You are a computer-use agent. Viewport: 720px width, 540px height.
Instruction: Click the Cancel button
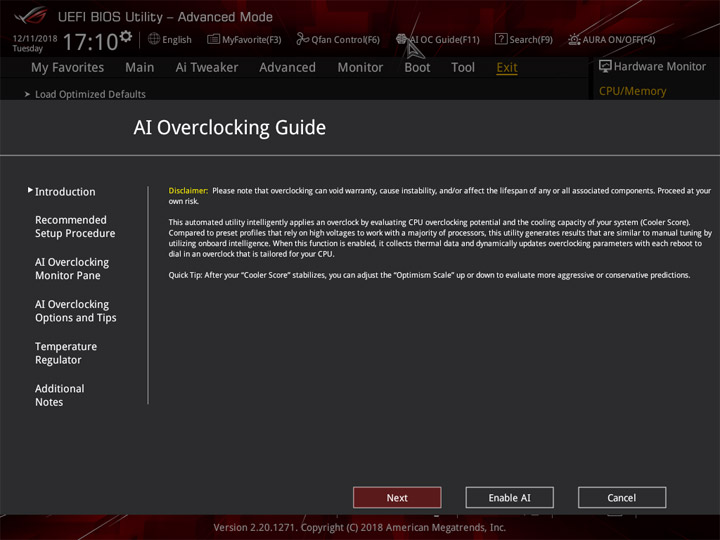click(x=622, y=497)
